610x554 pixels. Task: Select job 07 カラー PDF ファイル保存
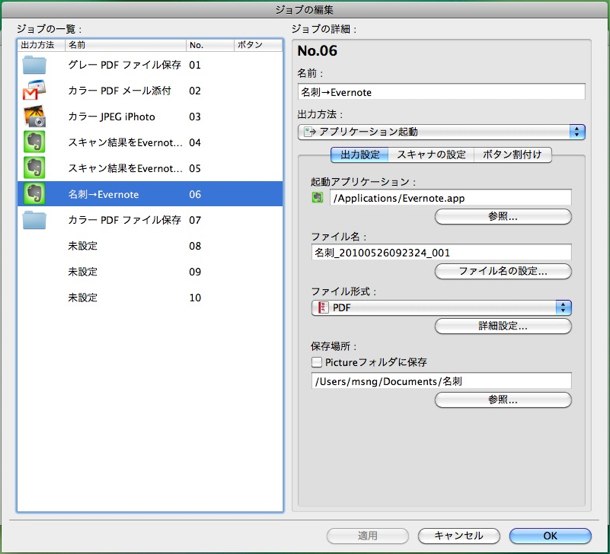[x=150, y=220]
